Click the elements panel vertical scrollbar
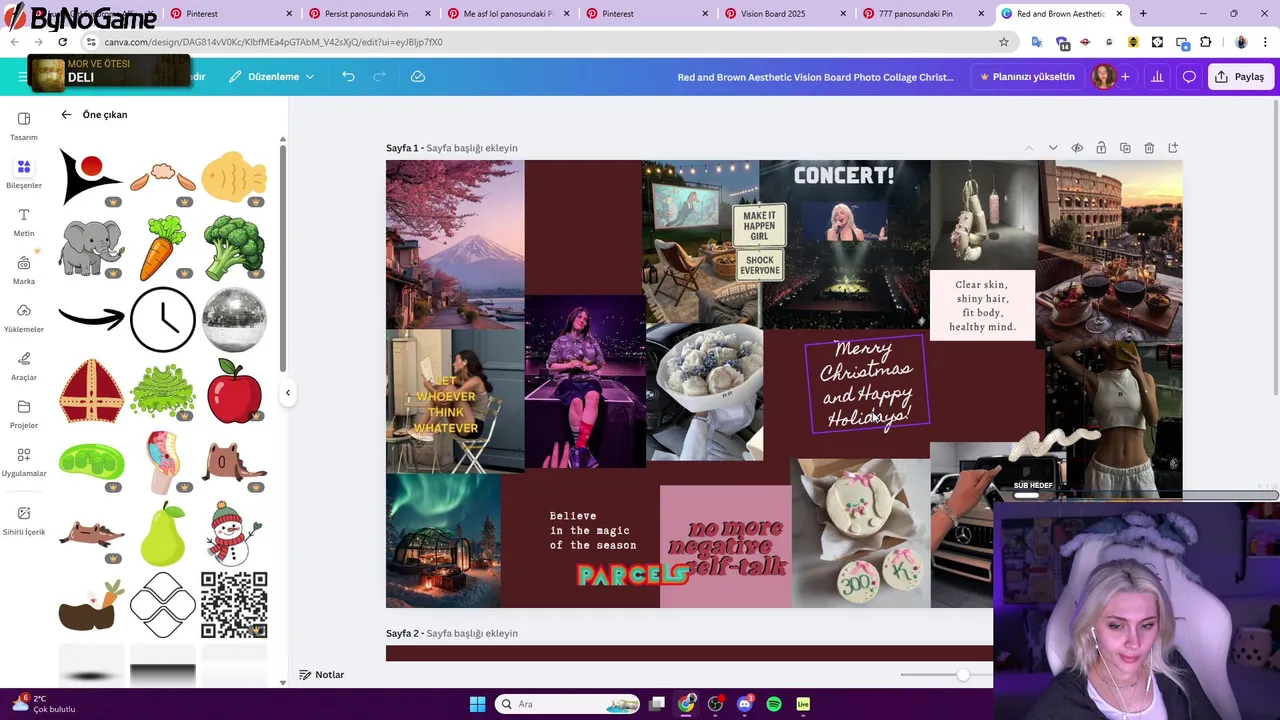1280x720 pixels. (x=283, y=260)
